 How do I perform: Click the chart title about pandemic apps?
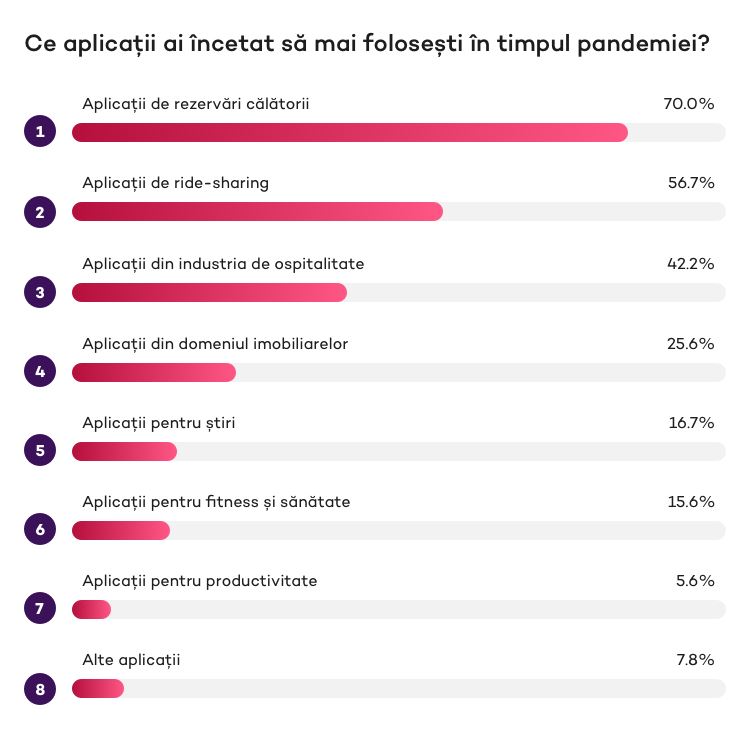[367, 44]
